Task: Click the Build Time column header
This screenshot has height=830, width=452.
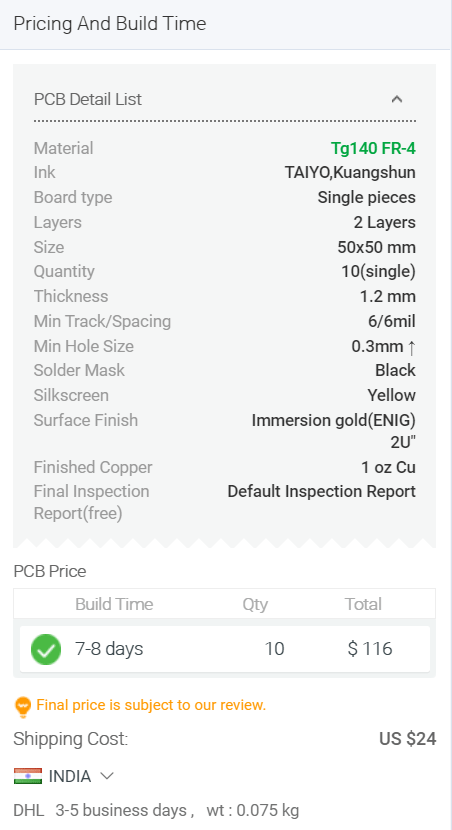Action: 114,604
